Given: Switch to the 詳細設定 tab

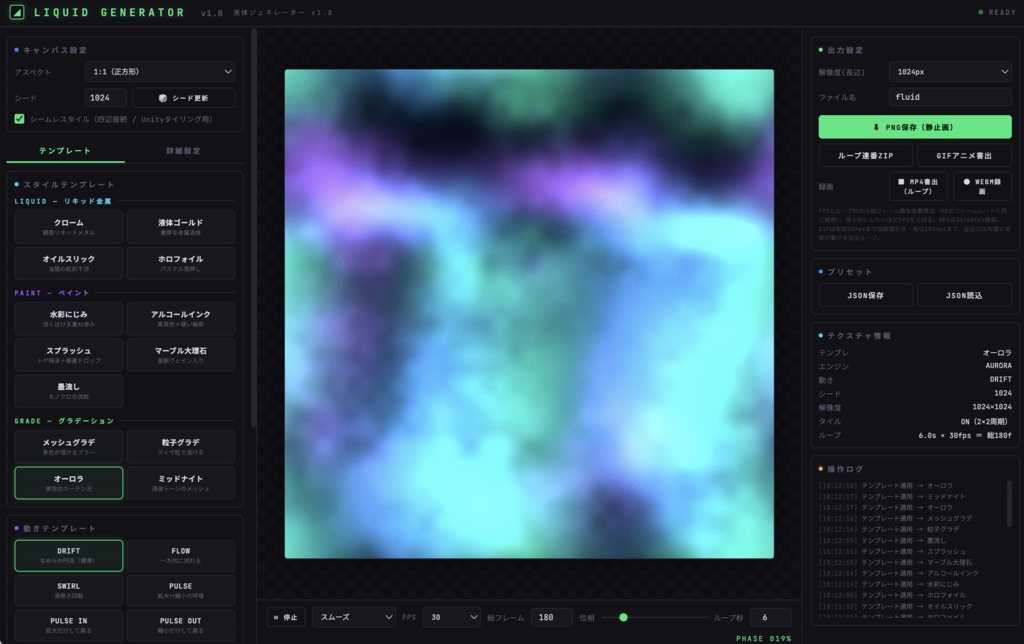Looking at the screenshot, I should 184,151.
